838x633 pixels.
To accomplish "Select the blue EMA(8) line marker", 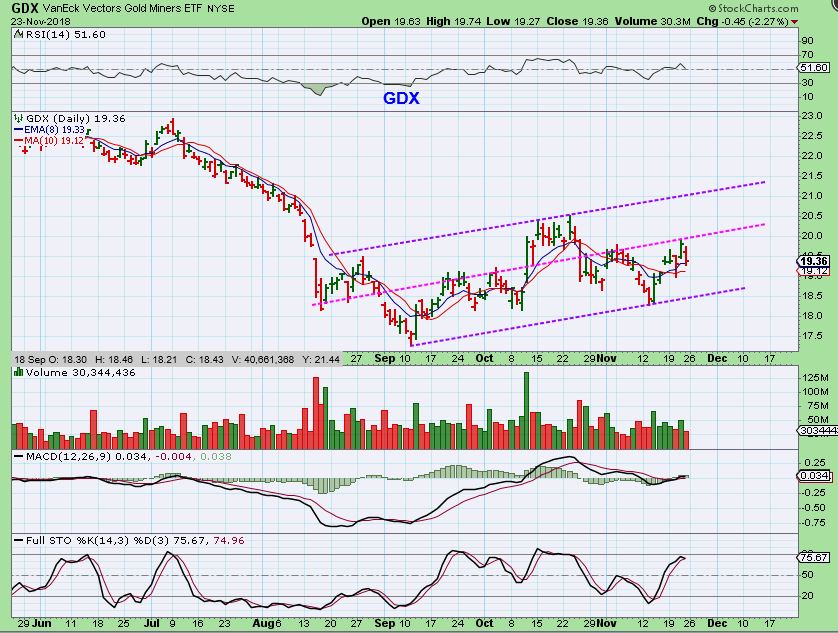I will point(19,130).
